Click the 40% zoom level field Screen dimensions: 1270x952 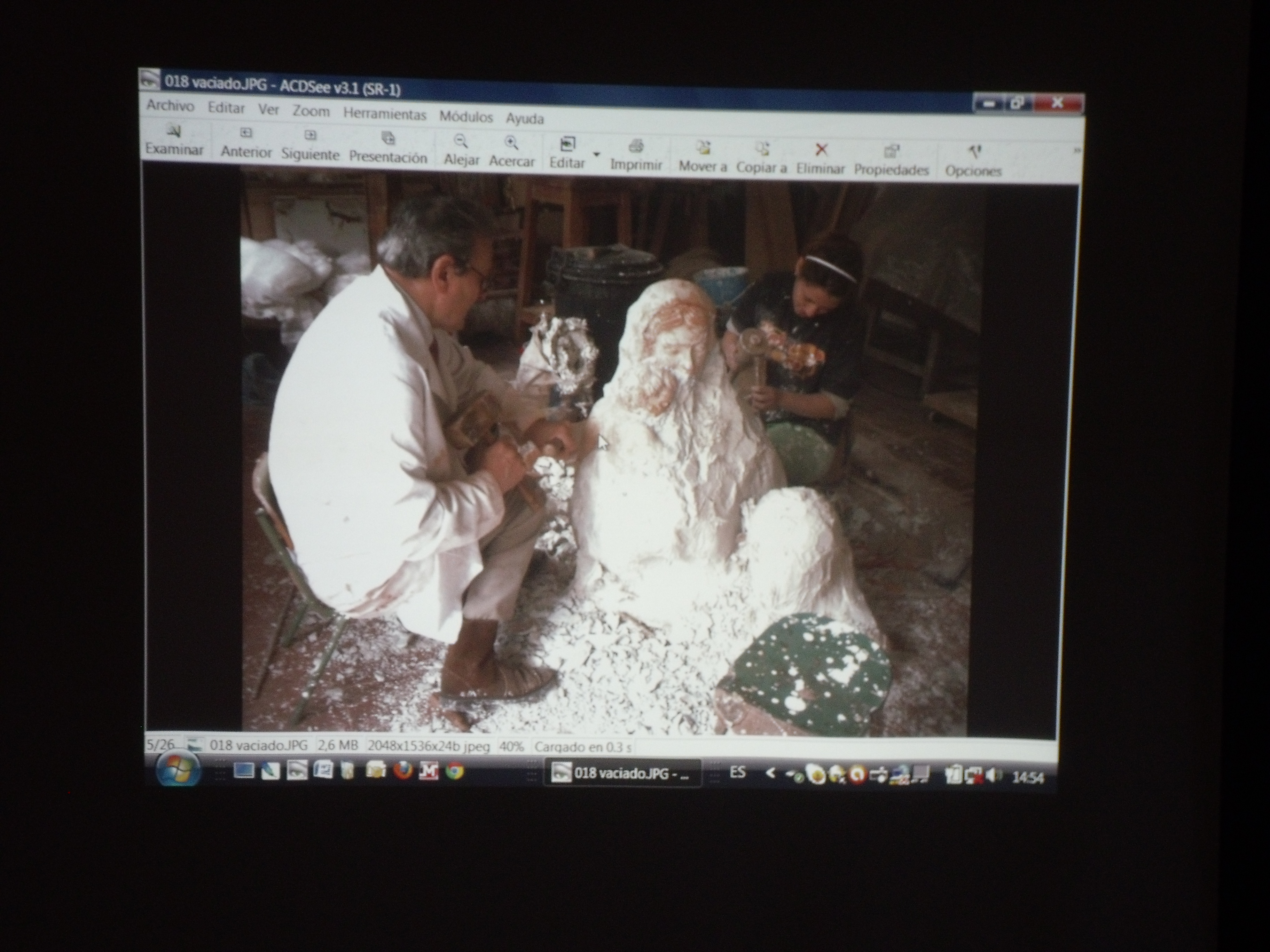pos(511,747)
